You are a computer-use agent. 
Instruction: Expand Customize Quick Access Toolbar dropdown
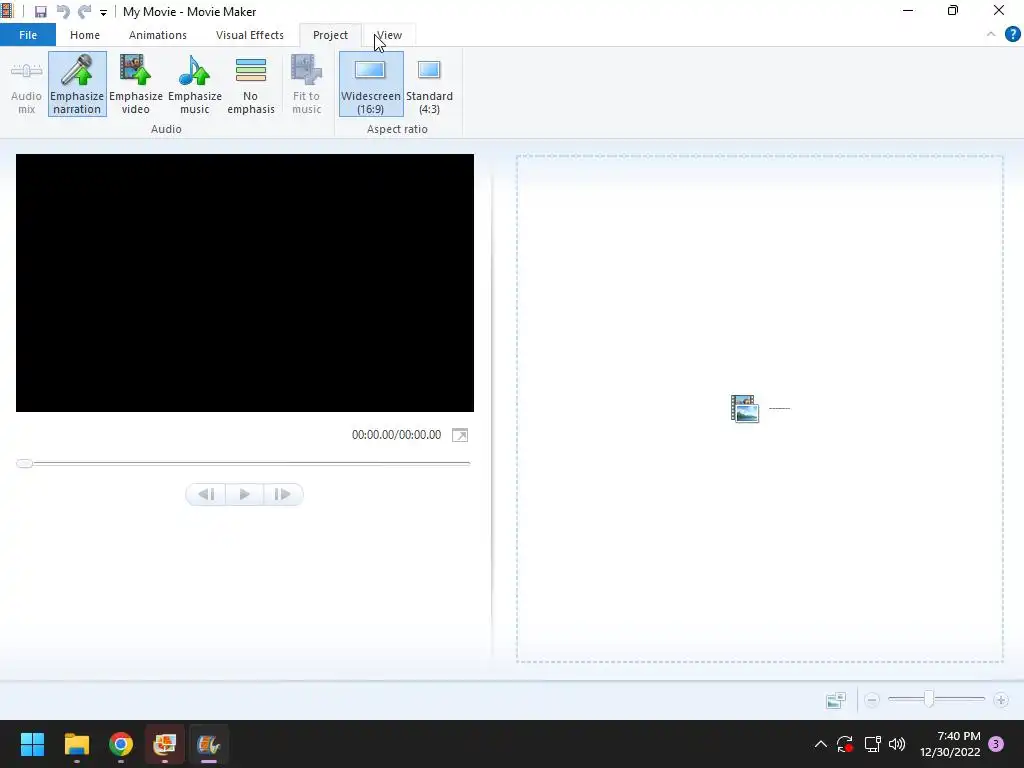pyautogui.click(x=103, y=12)
